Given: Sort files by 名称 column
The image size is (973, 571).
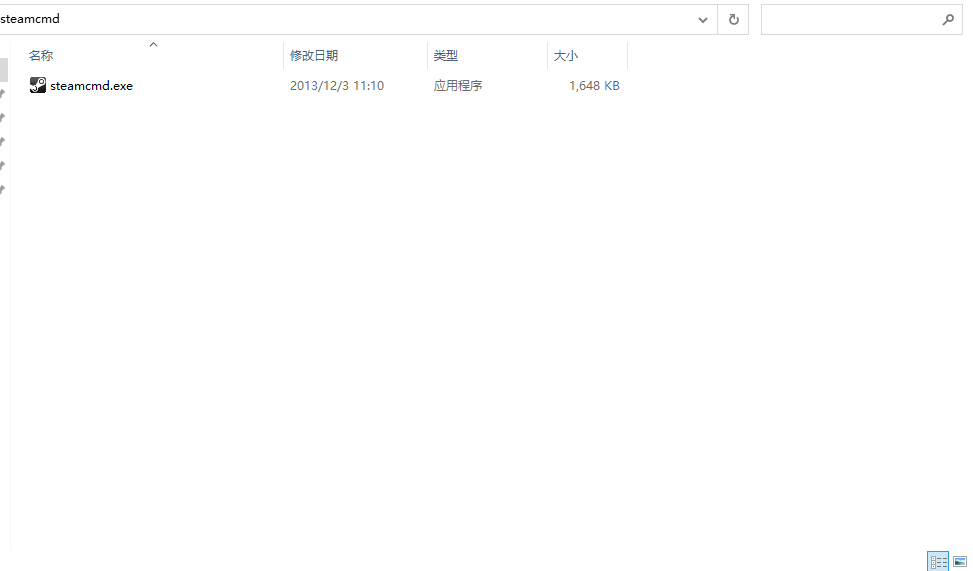Looking at the screenshot, I should pyautogui.click(x=41, y=56).
